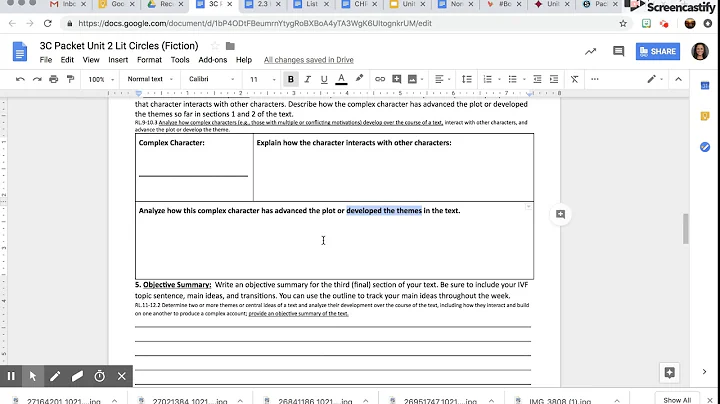
Task: Activate the paint format tool
Action: point(70,79)
